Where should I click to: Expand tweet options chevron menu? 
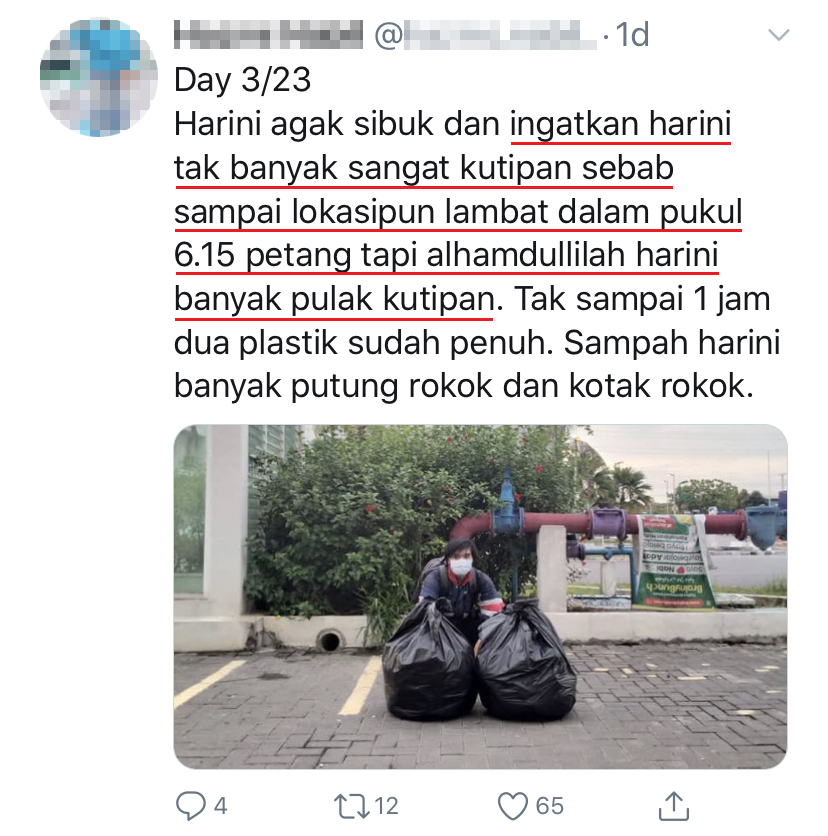(778, 35)
